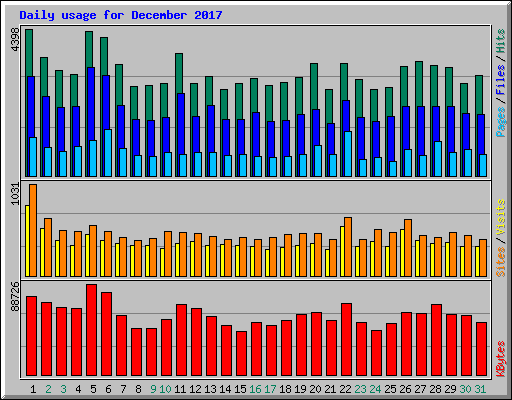512x400 pixels.
Task: Click the red KBytes bar for day 15
Action: coord(242,354)
